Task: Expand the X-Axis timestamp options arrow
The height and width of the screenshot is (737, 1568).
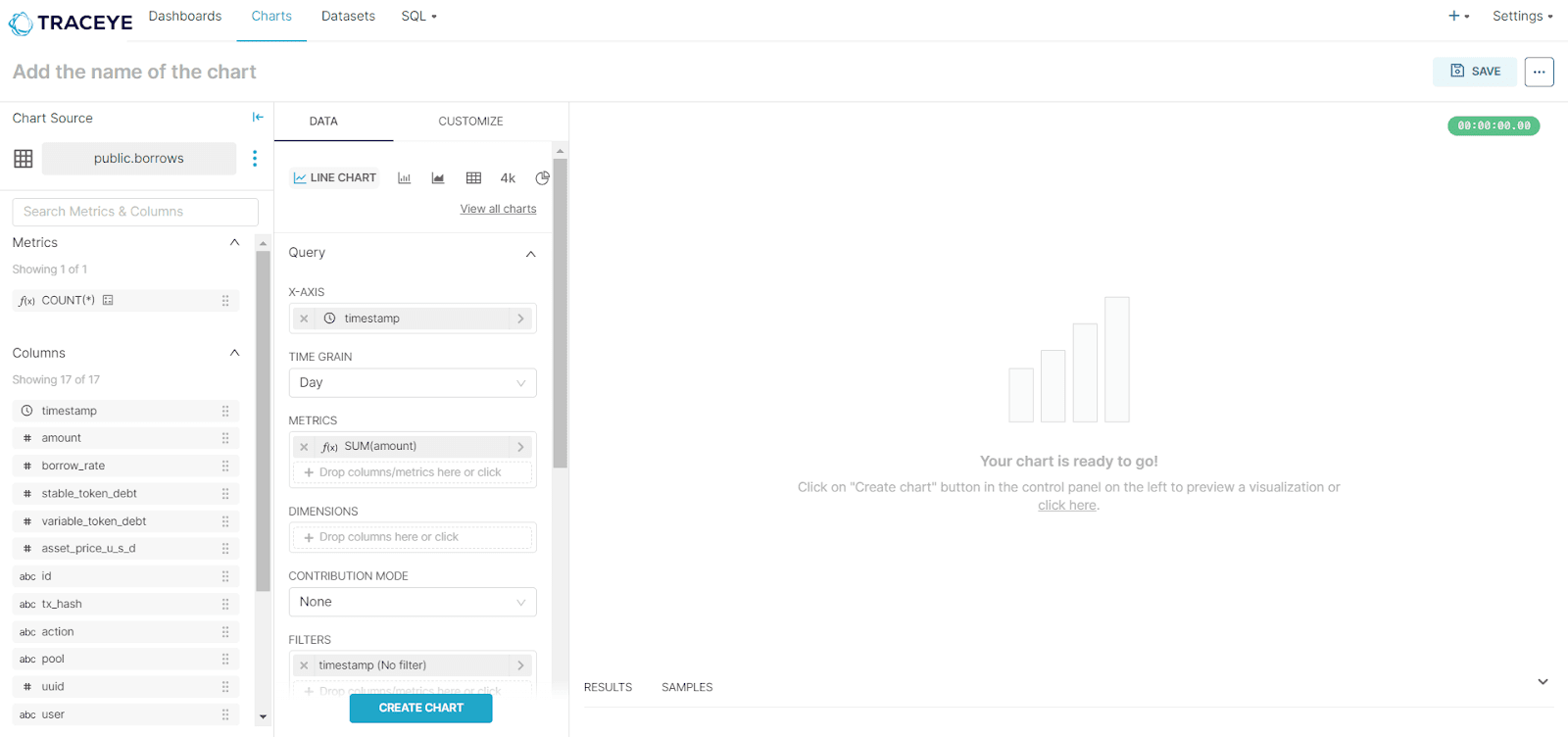Action: 520,319
